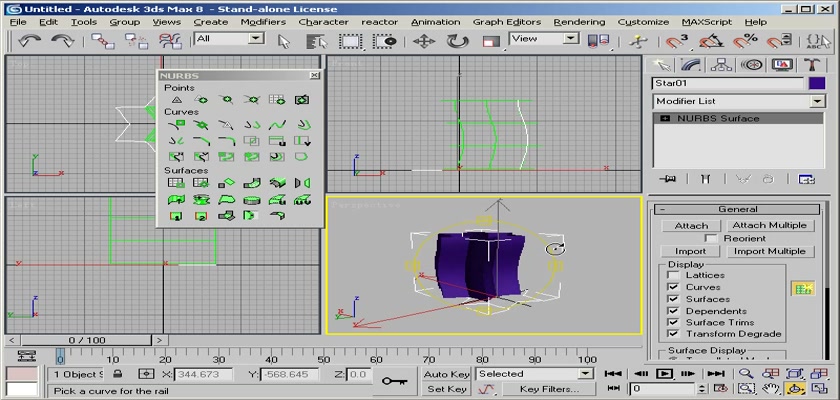Click the Play Animation button
The width and height of the screenshot is (840, 400).
664,374
